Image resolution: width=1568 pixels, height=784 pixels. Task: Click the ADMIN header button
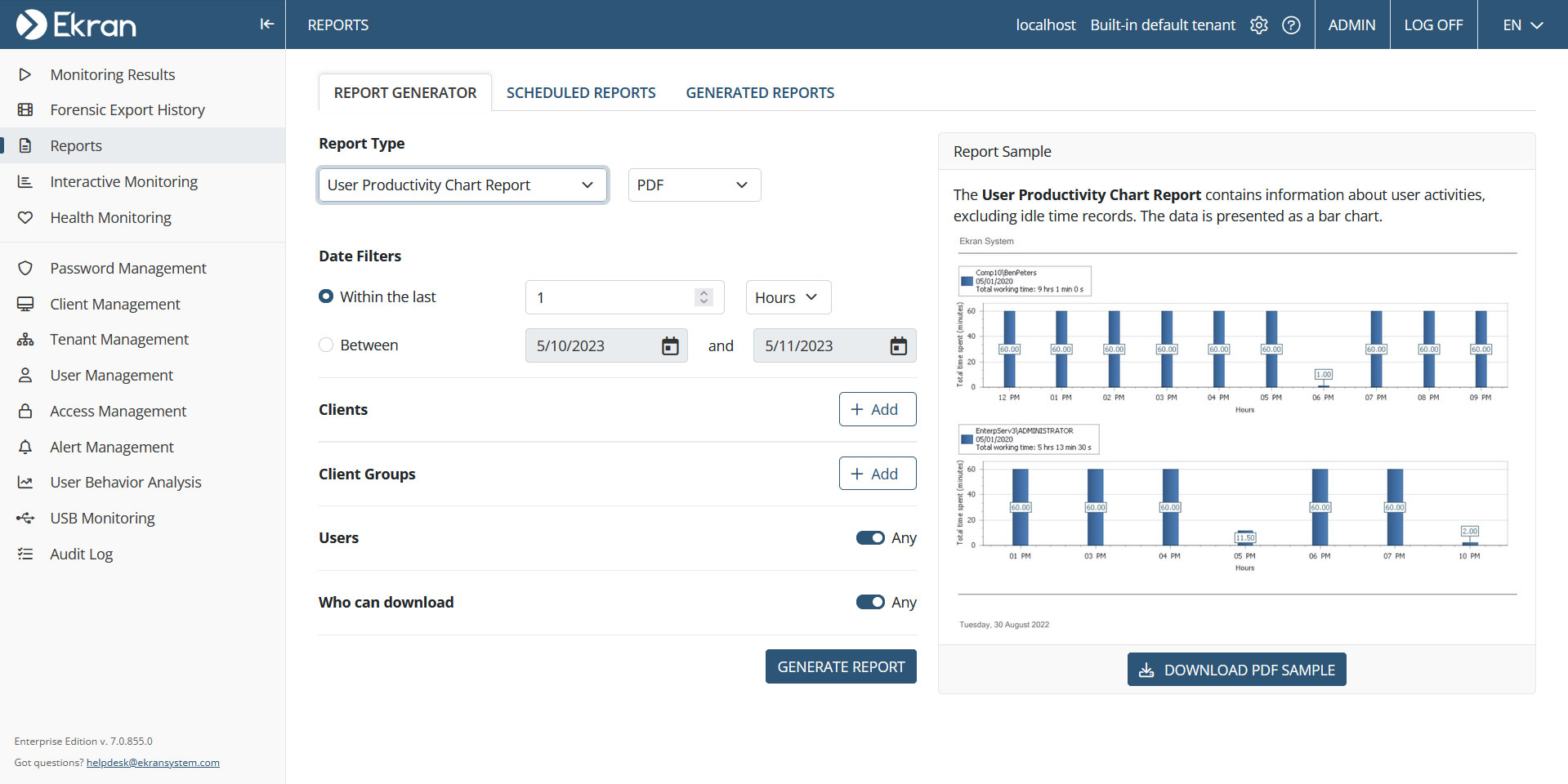[x=1352, y=24]
